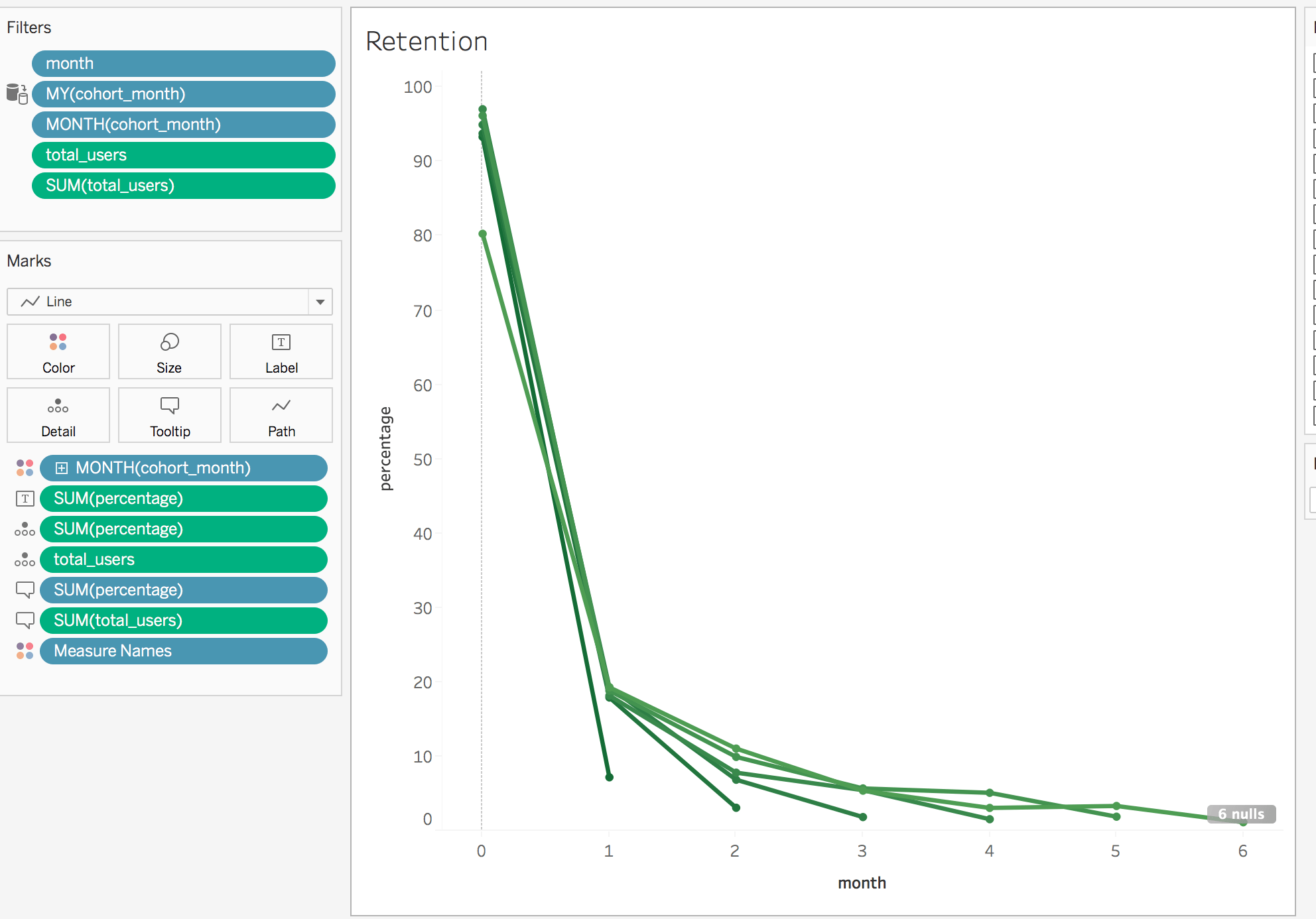This screenshot has height=919, width=1316.
Task: Click the 6 tick label on month axis
Action: point(1242,851)
